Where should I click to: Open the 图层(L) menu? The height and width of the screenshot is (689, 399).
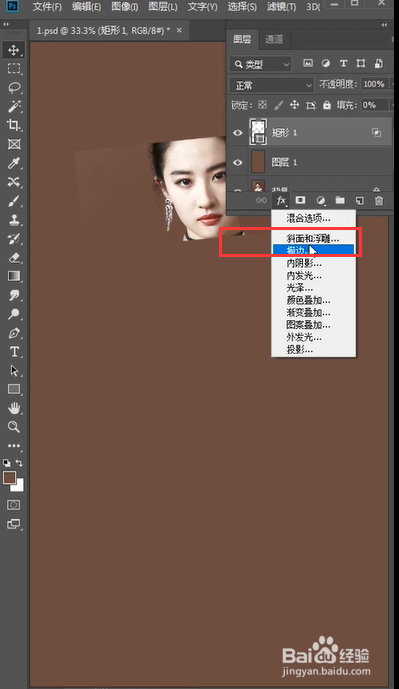pos(163,7)
